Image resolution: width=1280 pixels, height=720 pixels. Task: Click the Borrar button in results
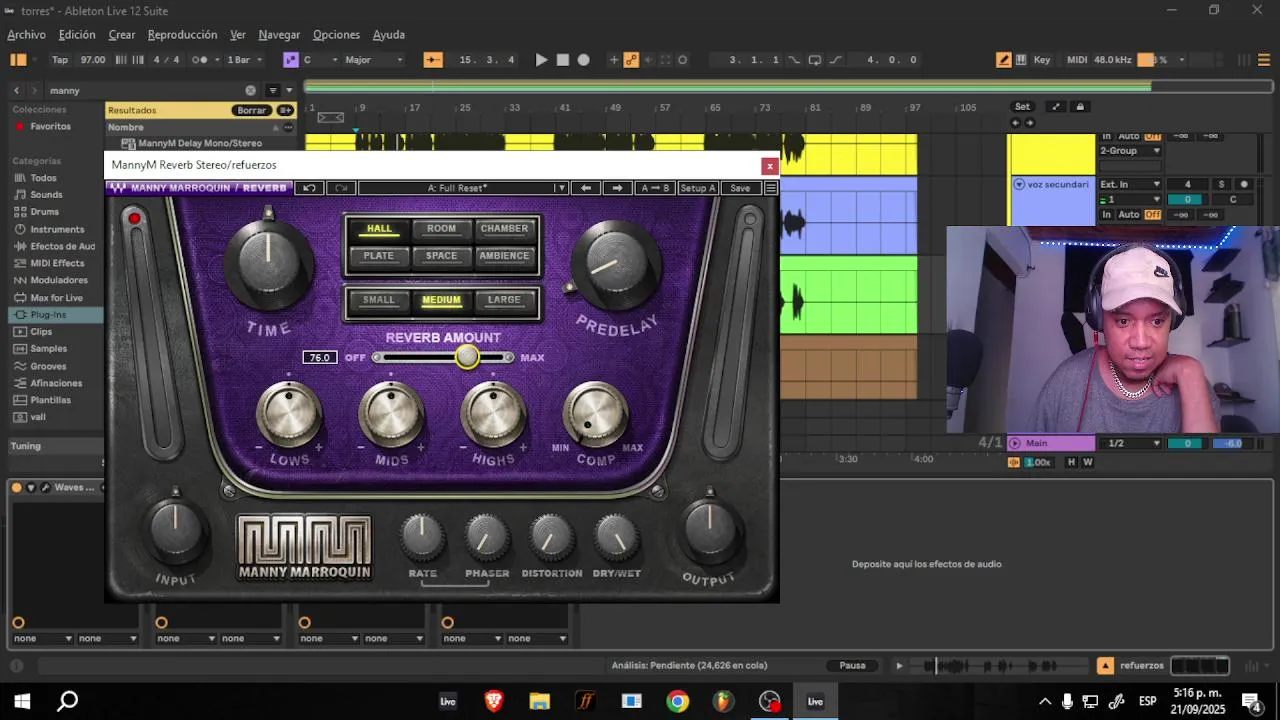252,110
